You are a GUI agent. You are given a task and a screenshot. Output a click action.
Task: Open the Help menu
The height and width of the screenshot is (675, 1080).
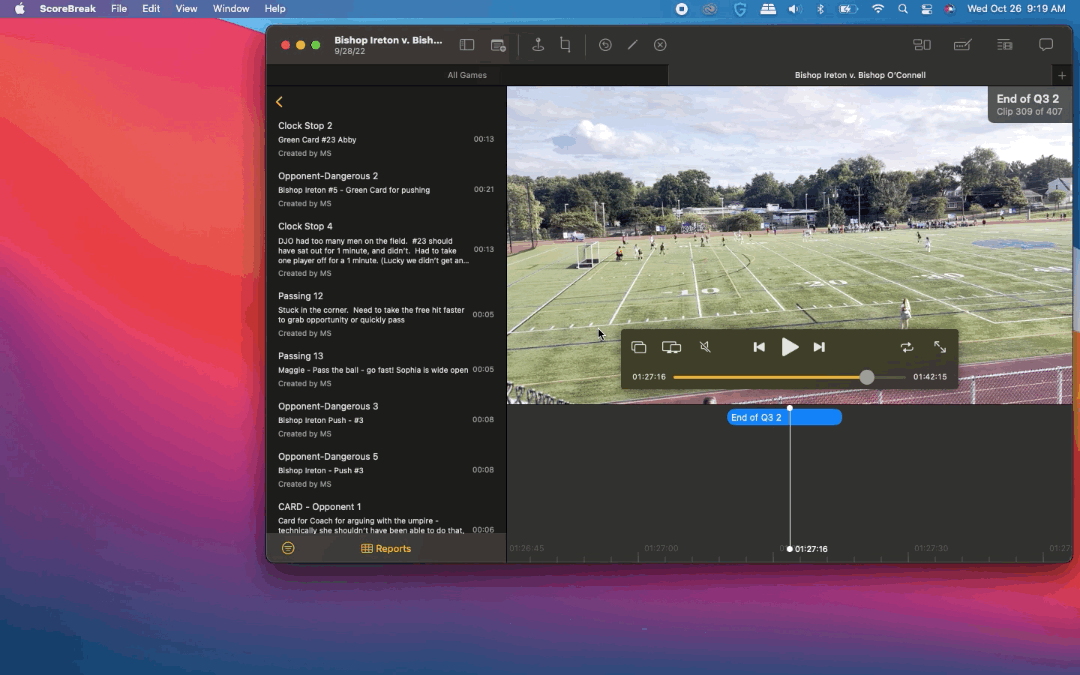pos(275,8)
